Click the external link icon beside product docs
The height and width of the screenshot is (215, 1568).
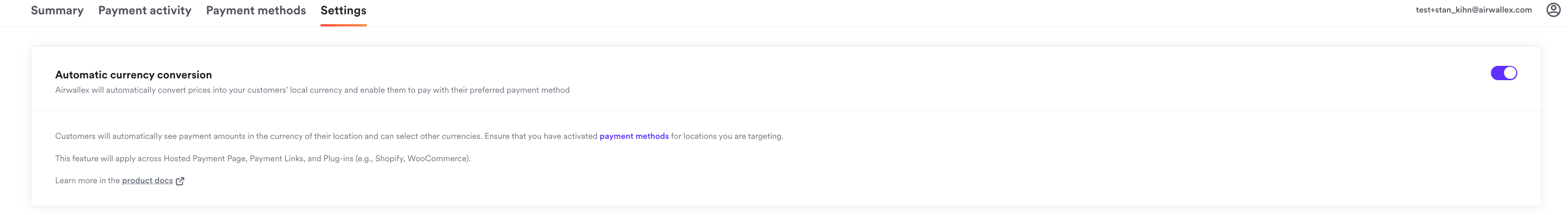180,181
